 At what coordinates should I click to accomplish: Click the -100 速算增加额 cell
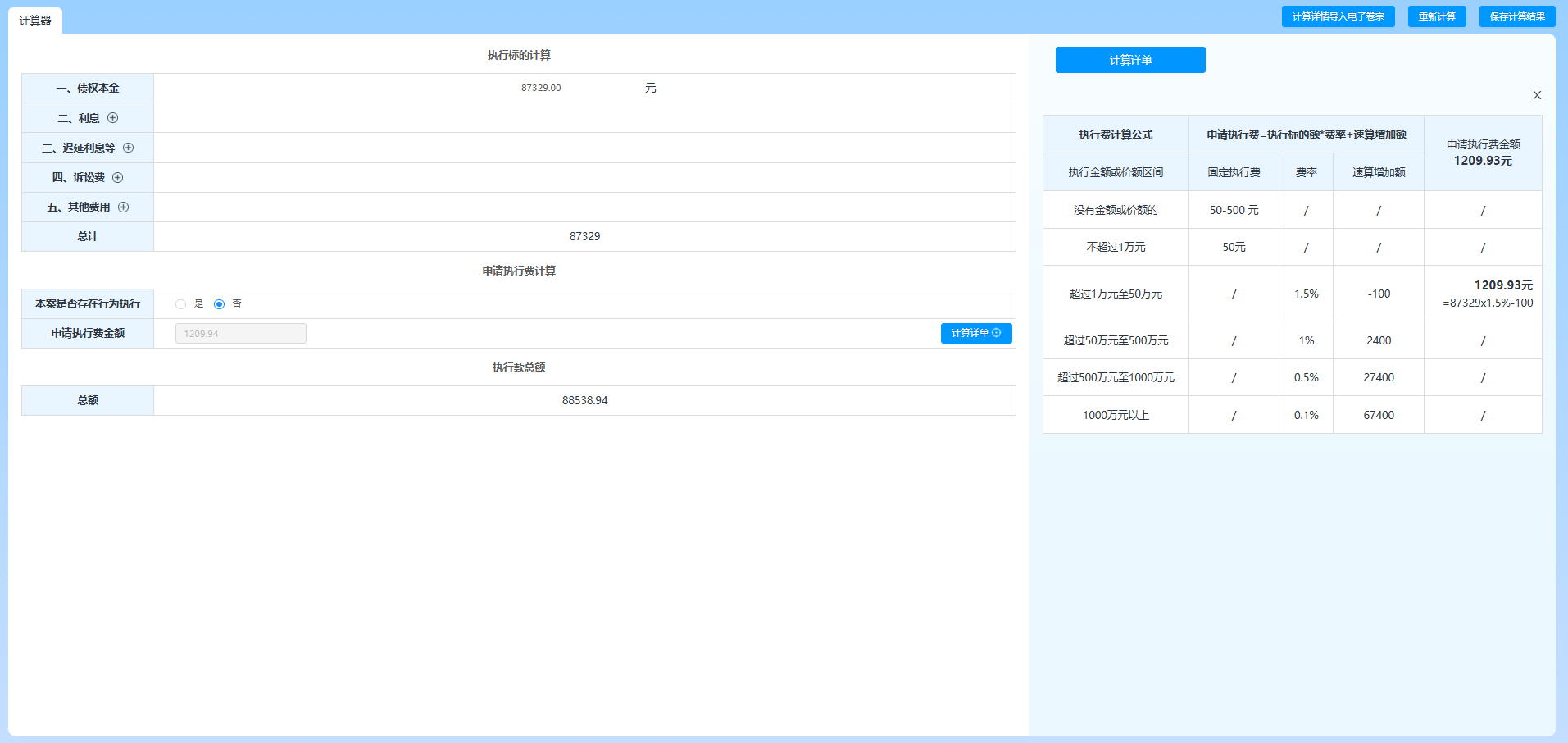click(1379, 294)
